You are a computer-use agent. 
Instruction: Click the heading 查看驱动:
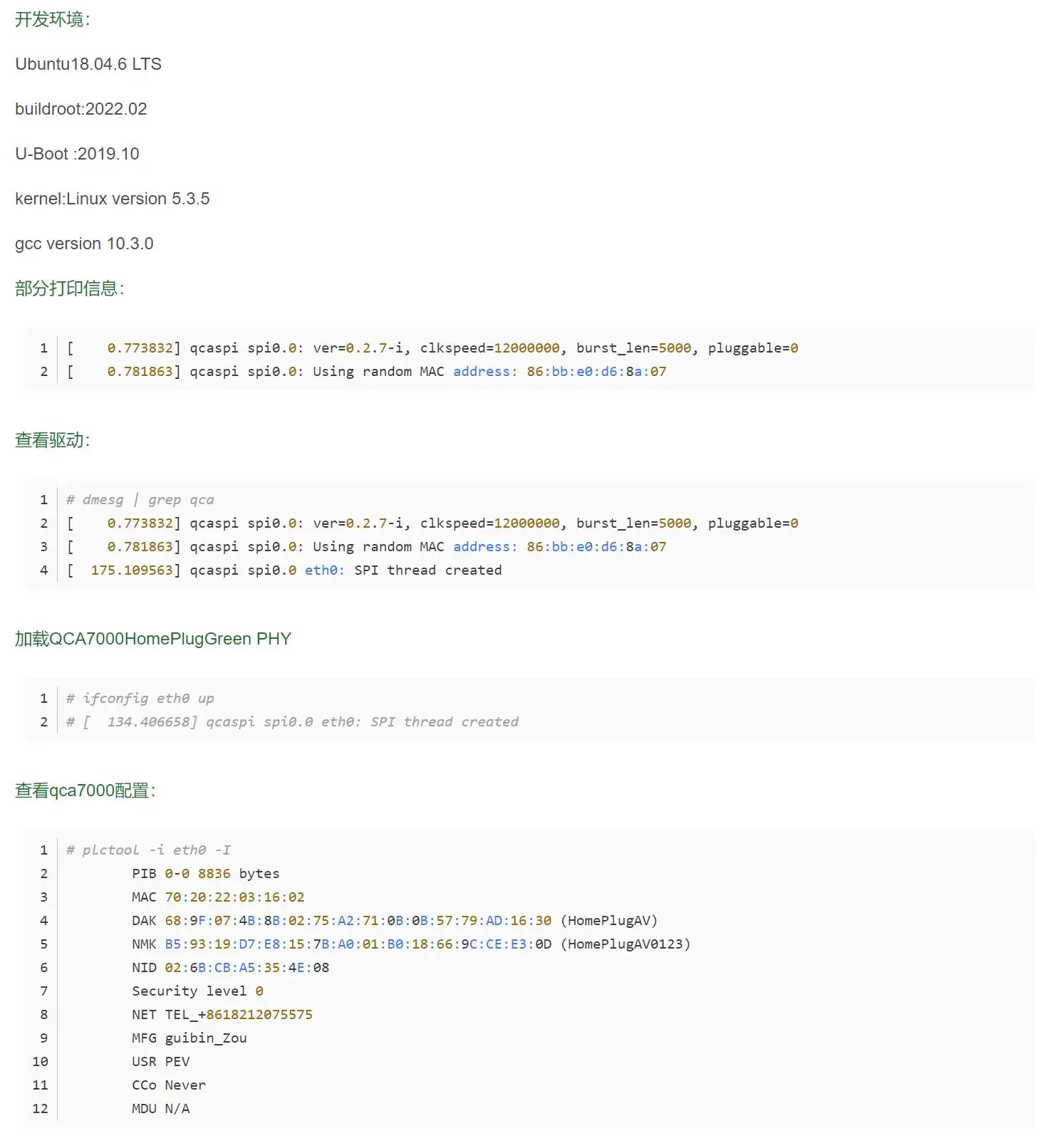(x=53, y=440)
